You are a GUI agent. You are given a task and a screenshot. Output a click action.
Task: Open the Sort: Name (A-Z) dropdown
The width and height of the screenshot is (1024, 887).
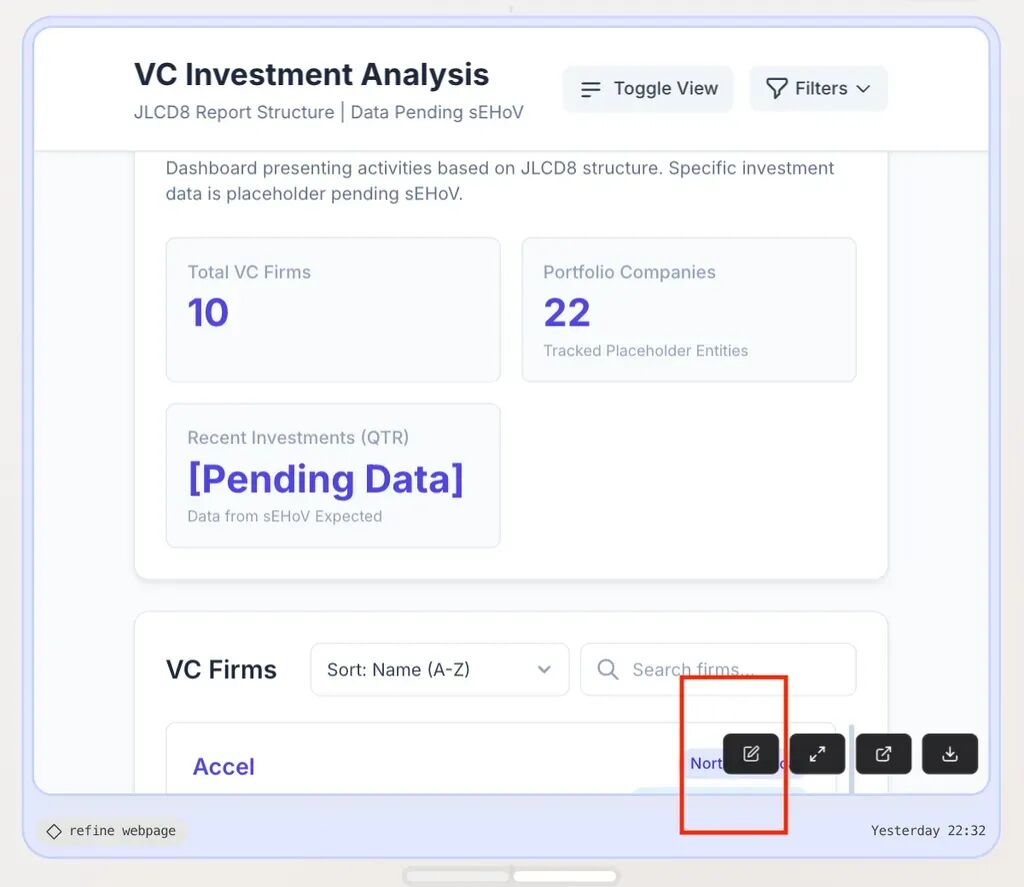(440, 669)
